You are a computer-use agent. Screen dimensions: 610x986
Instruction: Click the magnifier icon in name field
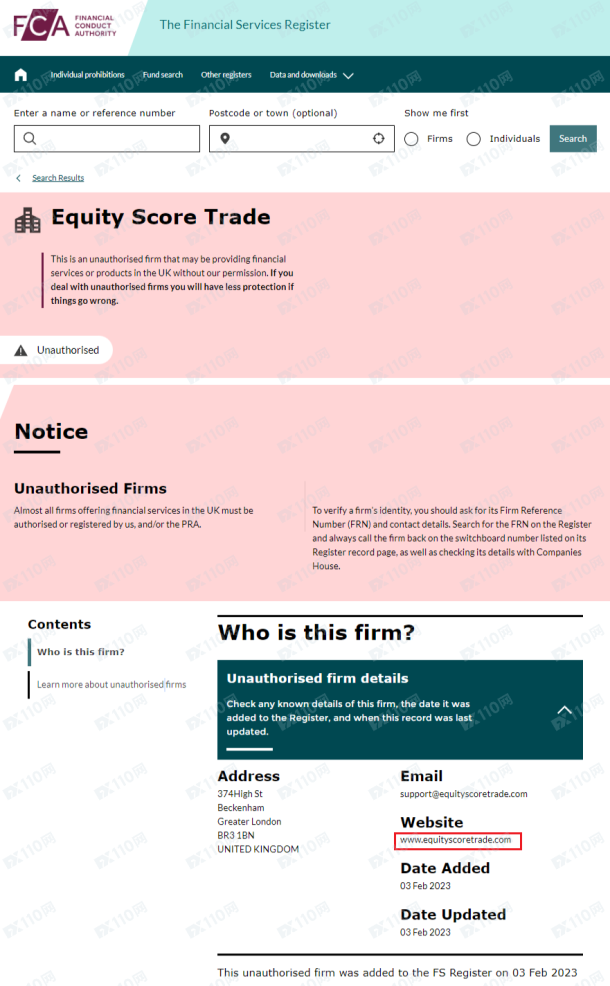coord(30,138)
